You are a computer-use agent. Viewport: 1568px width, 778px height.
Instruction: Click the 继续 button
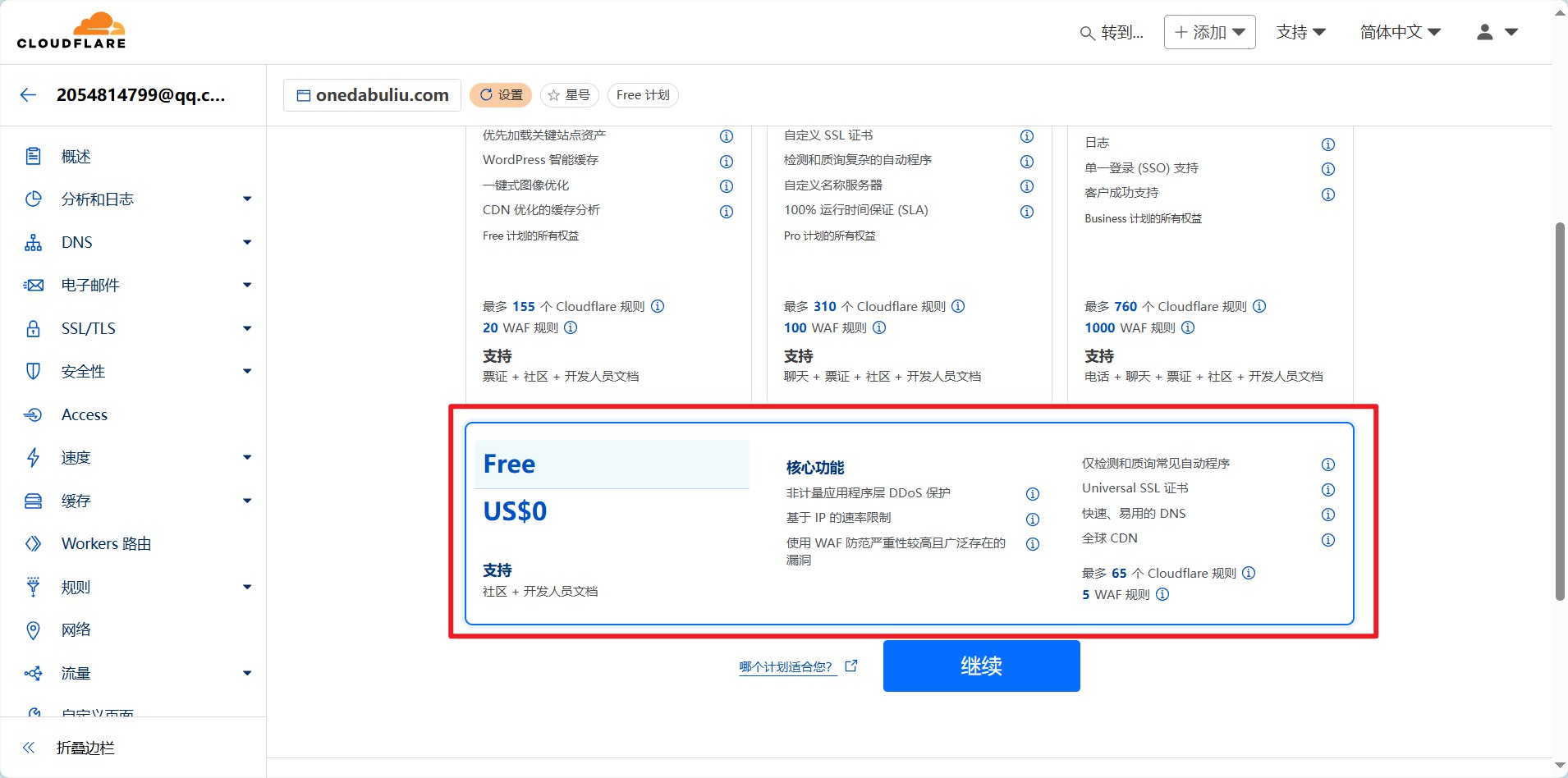(x=981, y=666)
